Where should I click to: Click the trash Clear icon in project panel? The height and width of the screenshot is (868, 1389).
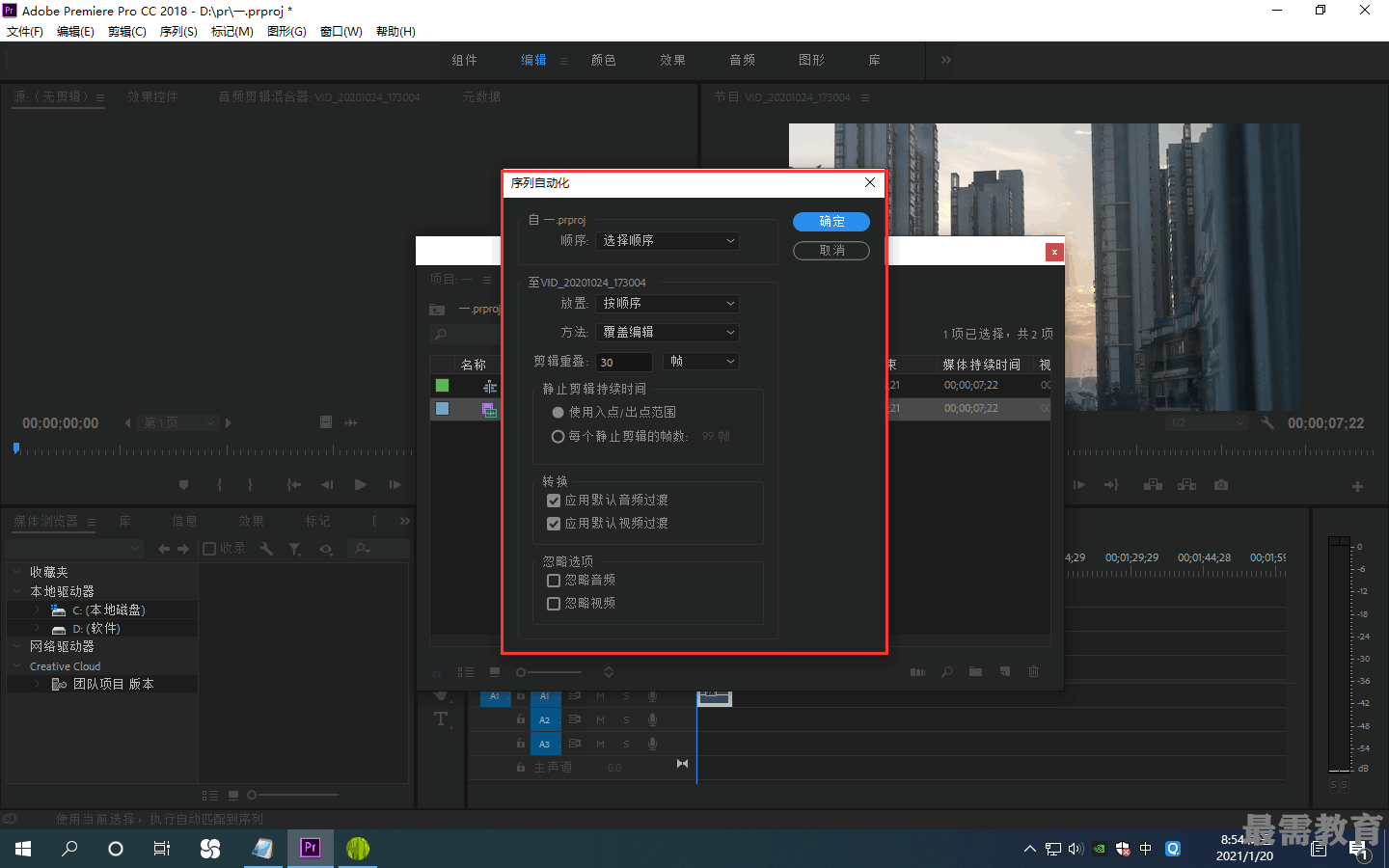1033,672
